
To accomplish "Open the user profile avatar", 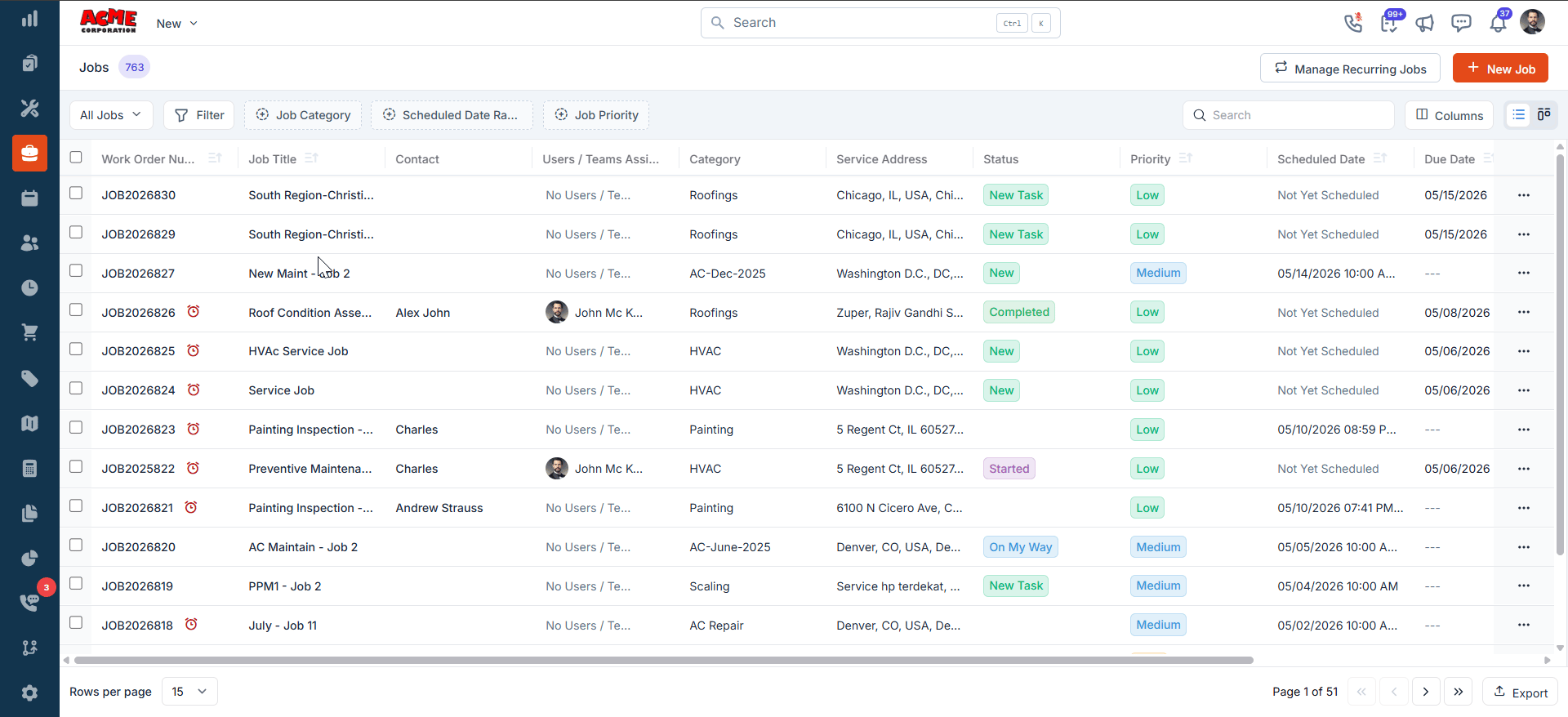I will (x=1532, y=22).
